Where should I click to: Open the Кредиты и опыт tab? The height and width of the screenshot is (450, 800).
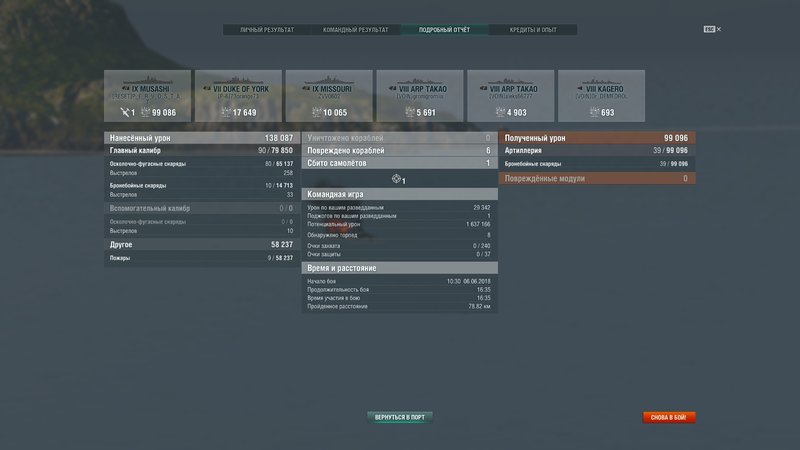(x=533, y=30)
